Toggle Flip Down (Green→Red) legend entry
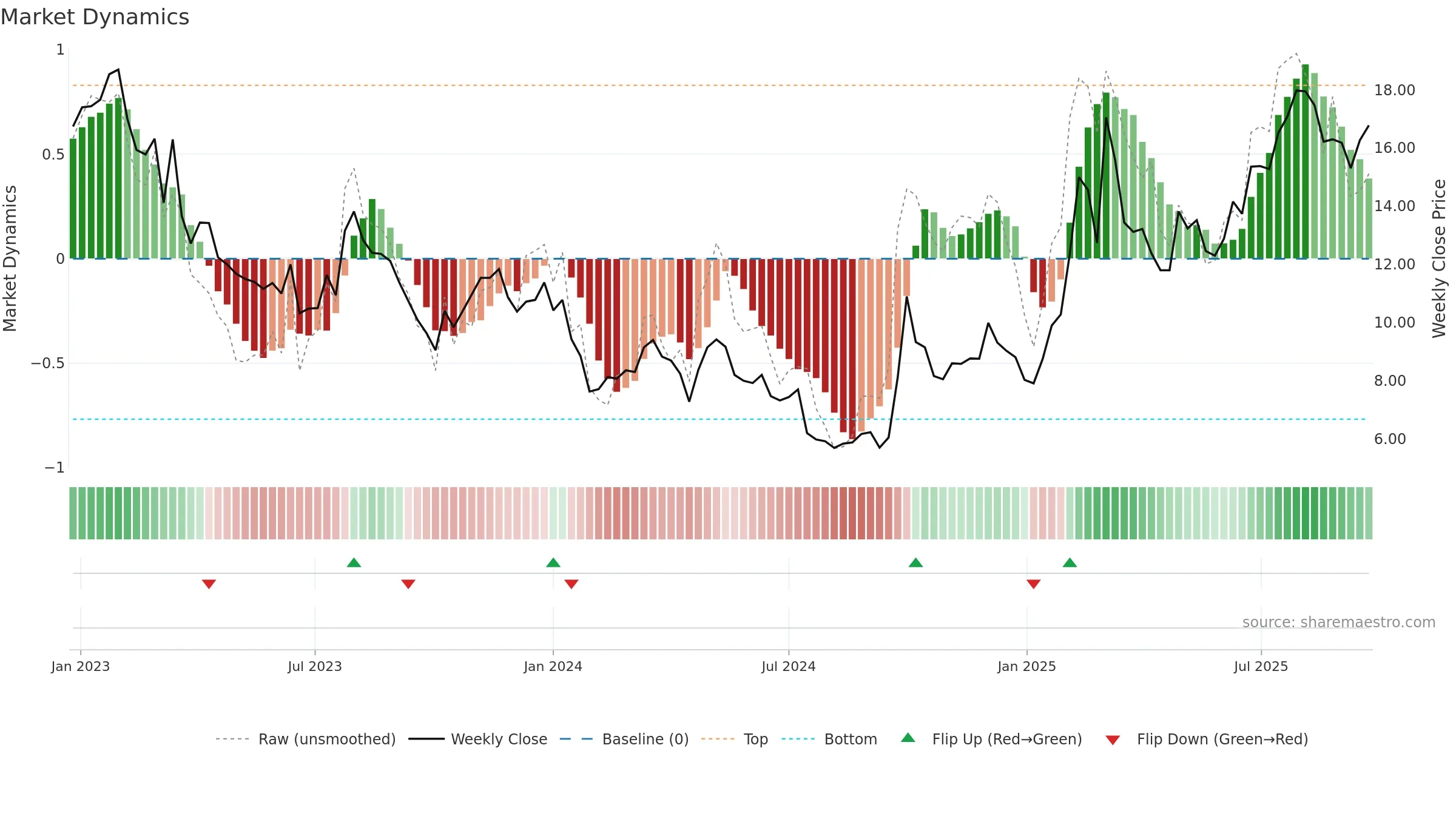Image resolution: width=1456 pixels, height=819 pixels. click(1207, 739)
